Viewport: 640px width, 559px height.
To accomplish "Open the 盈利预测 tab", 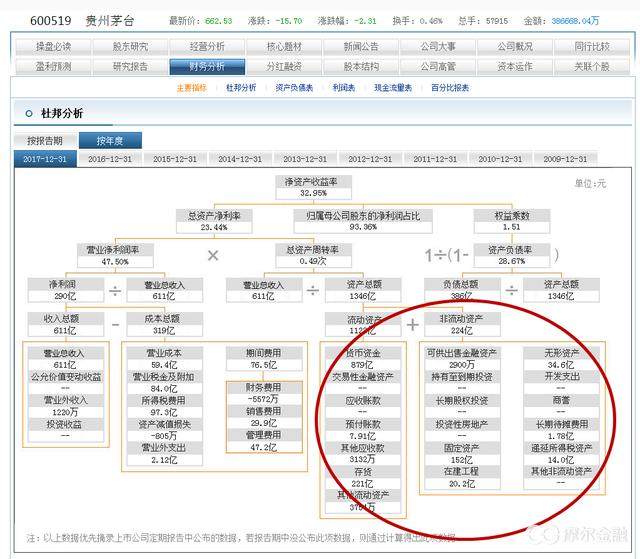I will pos(53,66).
